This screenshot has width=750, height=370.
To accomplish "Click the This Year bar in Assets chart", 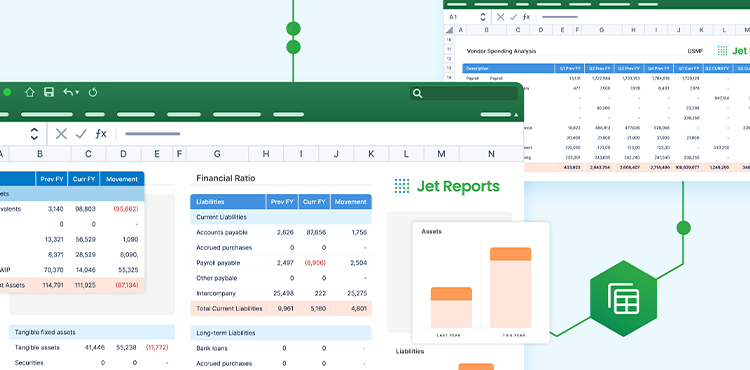I will coord(510,287).
